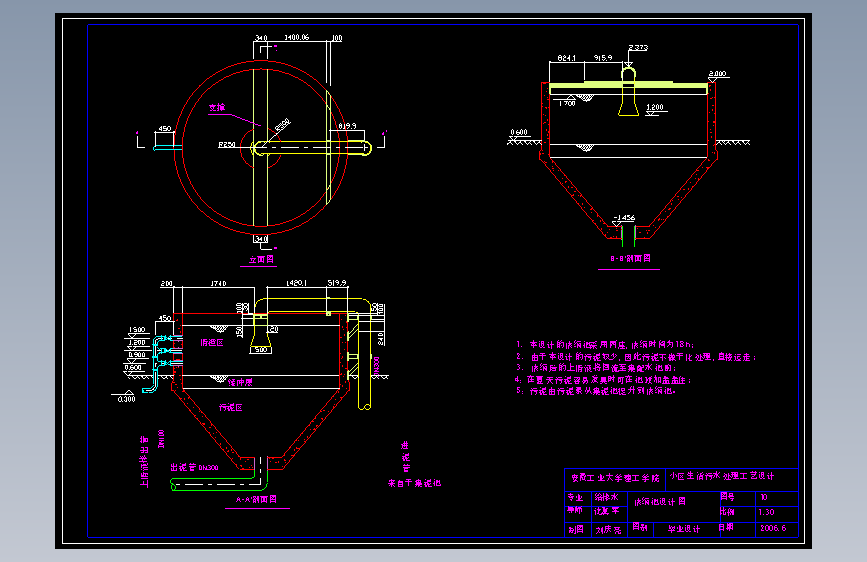Select the '小区生活污水处理工艺设计' project title
Image resolution: width=867 pixels, height=562 pixels.
point(722,476)
